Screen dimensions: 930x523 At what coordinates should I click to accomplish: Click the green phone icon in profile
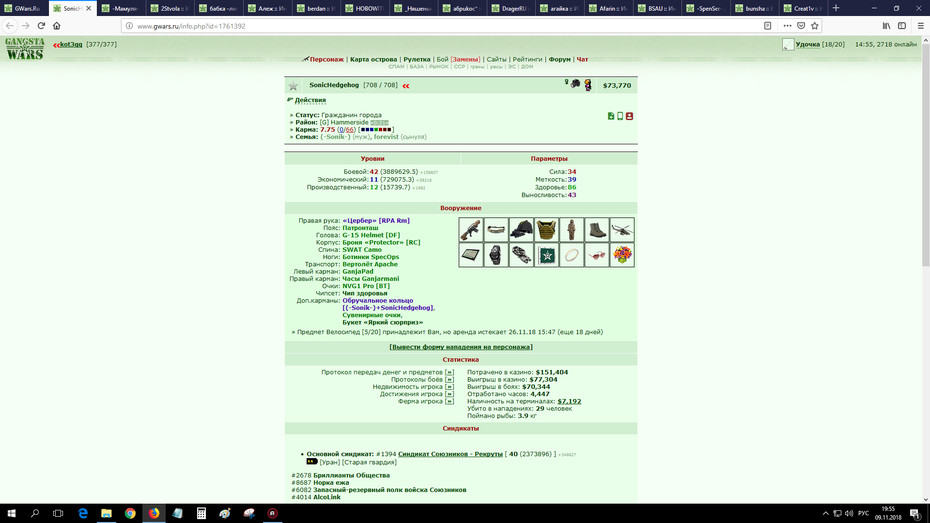(x=620, y=116)
